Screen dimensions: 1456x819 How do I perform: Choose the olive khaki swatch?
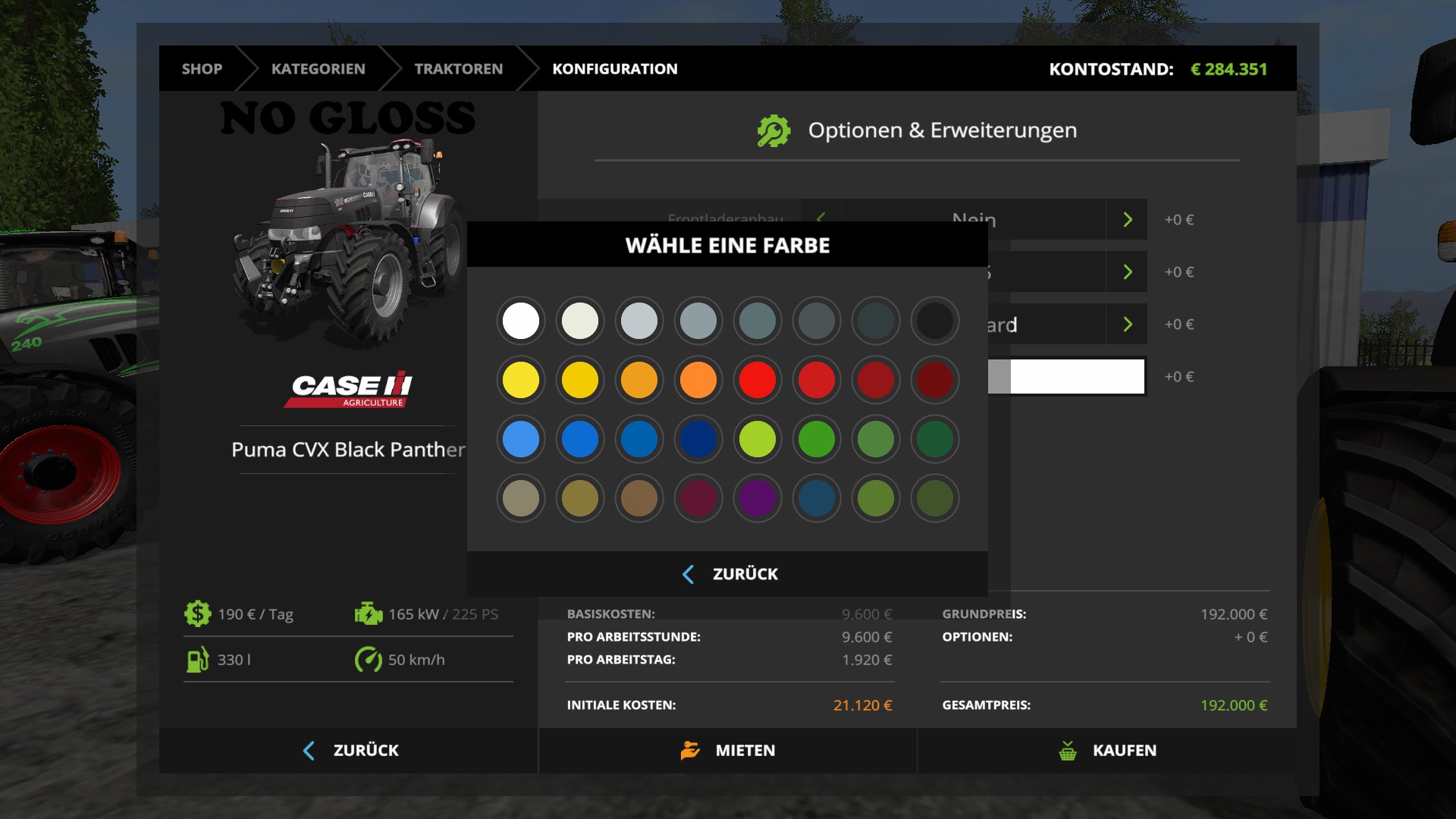pos(580,498)
